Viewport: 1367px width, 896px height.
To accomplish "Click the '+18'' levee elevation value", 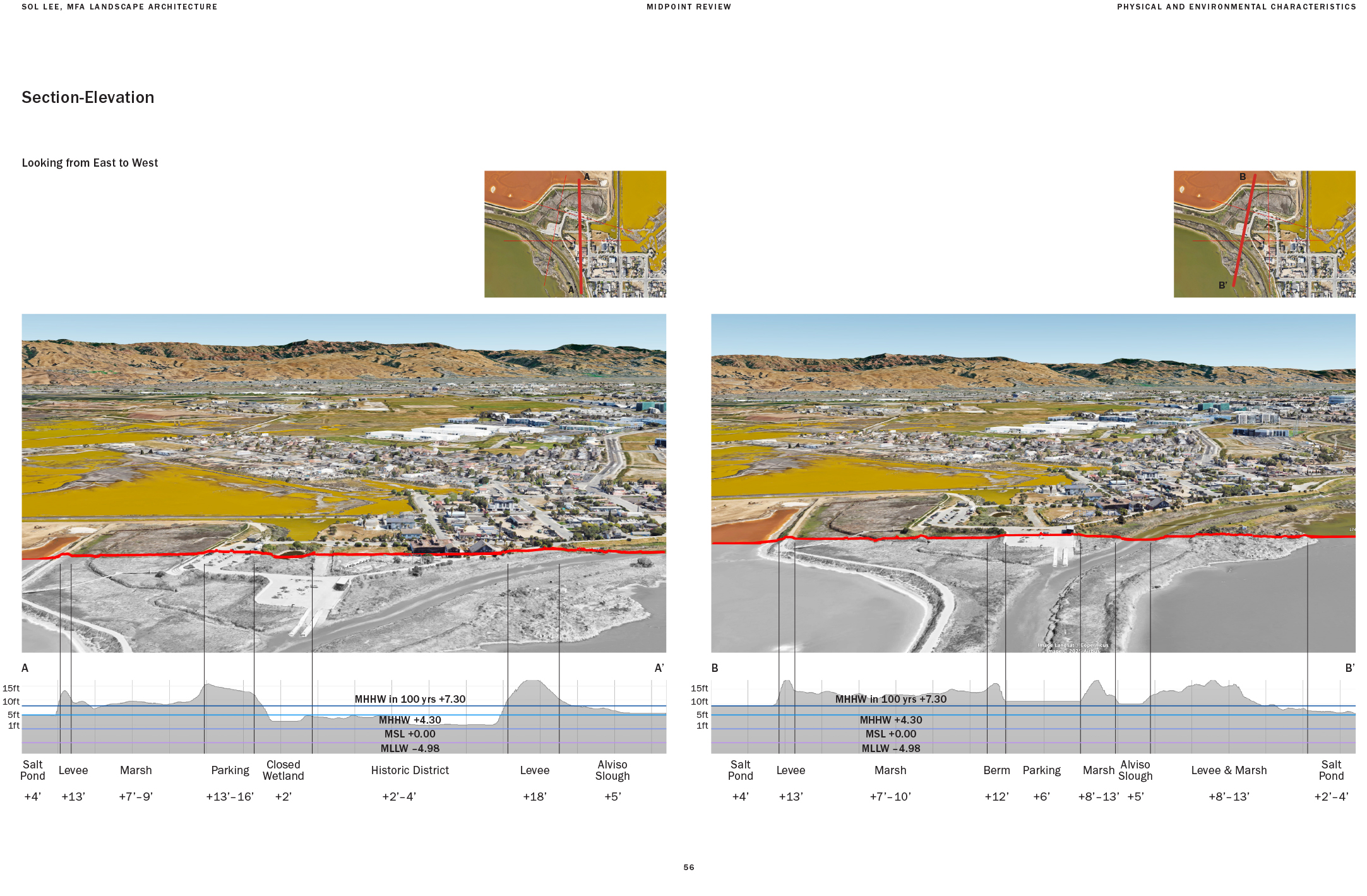I will click(x=534, y=797).
